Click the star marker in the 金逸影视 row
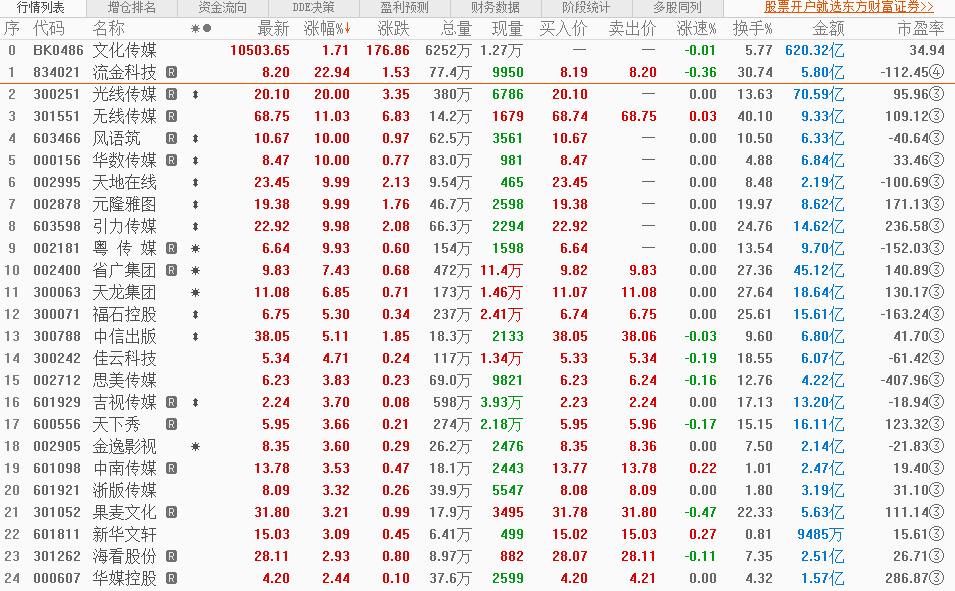Screen dimensions: 955x591 point(196,447)
